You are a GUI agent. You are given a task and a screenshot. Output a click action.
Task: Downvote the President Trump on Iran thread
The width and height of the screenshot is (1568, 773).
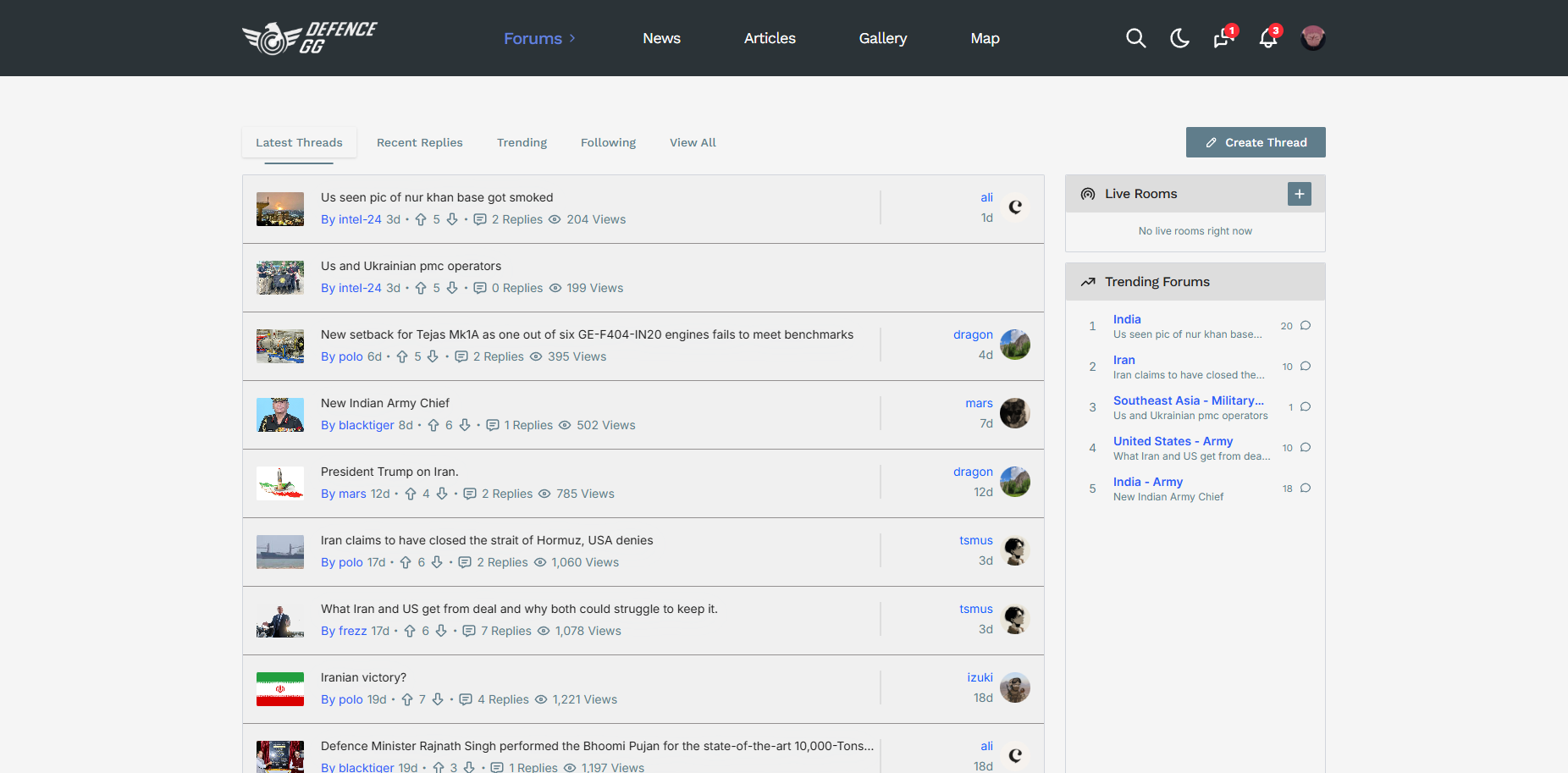(442, 494)
